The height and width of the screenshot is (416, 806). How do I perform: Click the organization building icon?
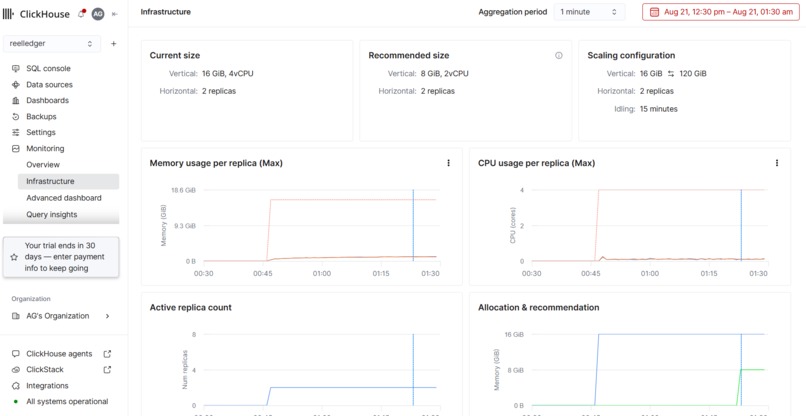15,316
